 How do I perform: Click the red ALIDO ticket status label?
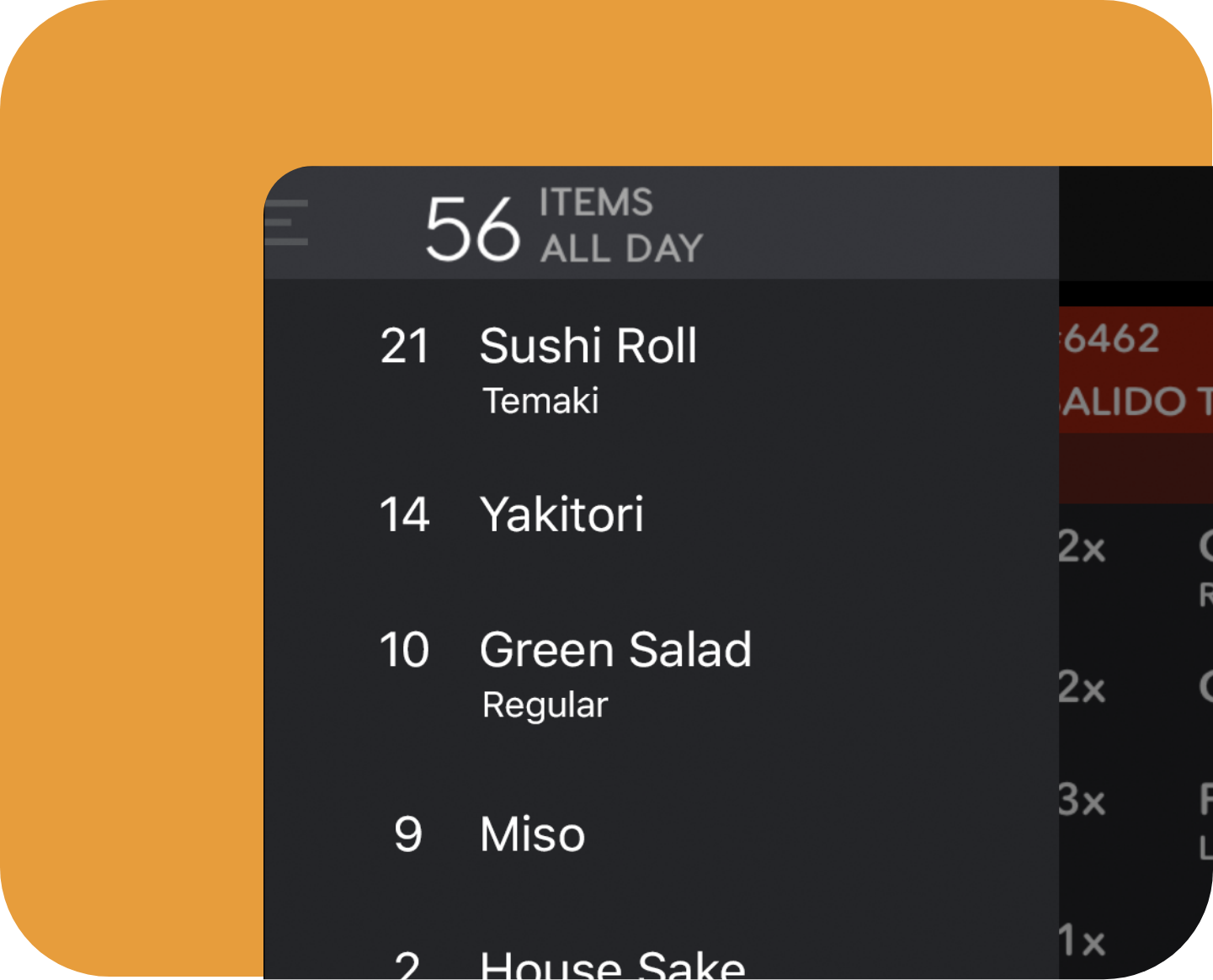click(x=1132, y=402)
